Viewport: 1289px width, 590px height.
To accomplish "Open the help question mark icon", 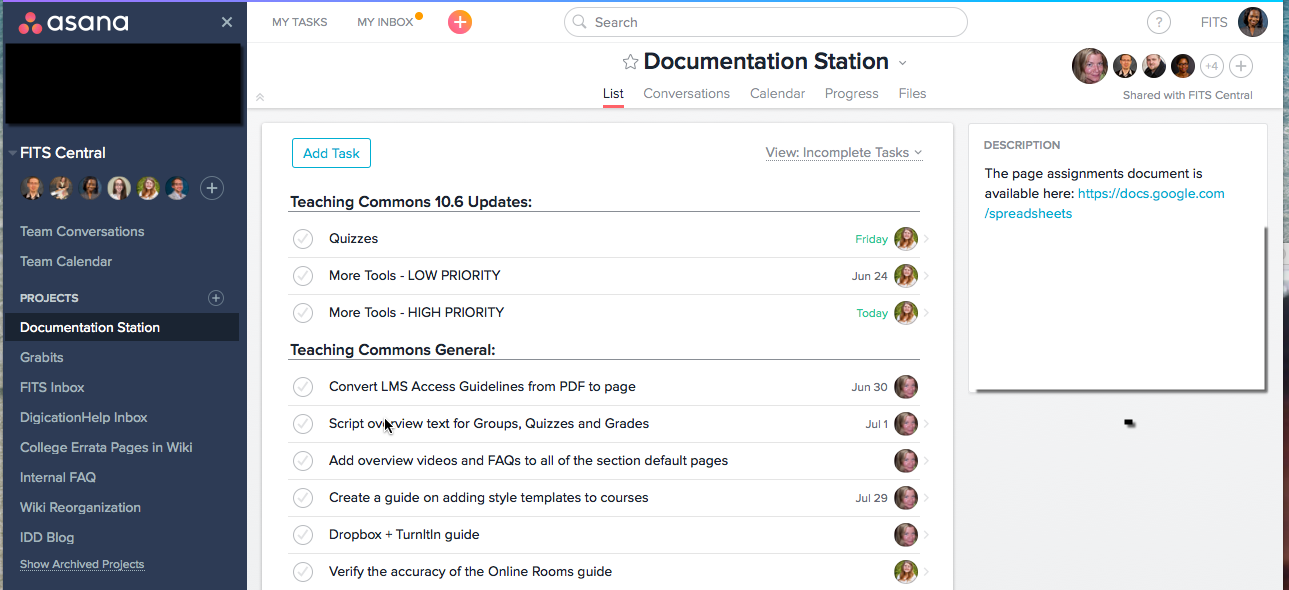I will (1158, 23).
